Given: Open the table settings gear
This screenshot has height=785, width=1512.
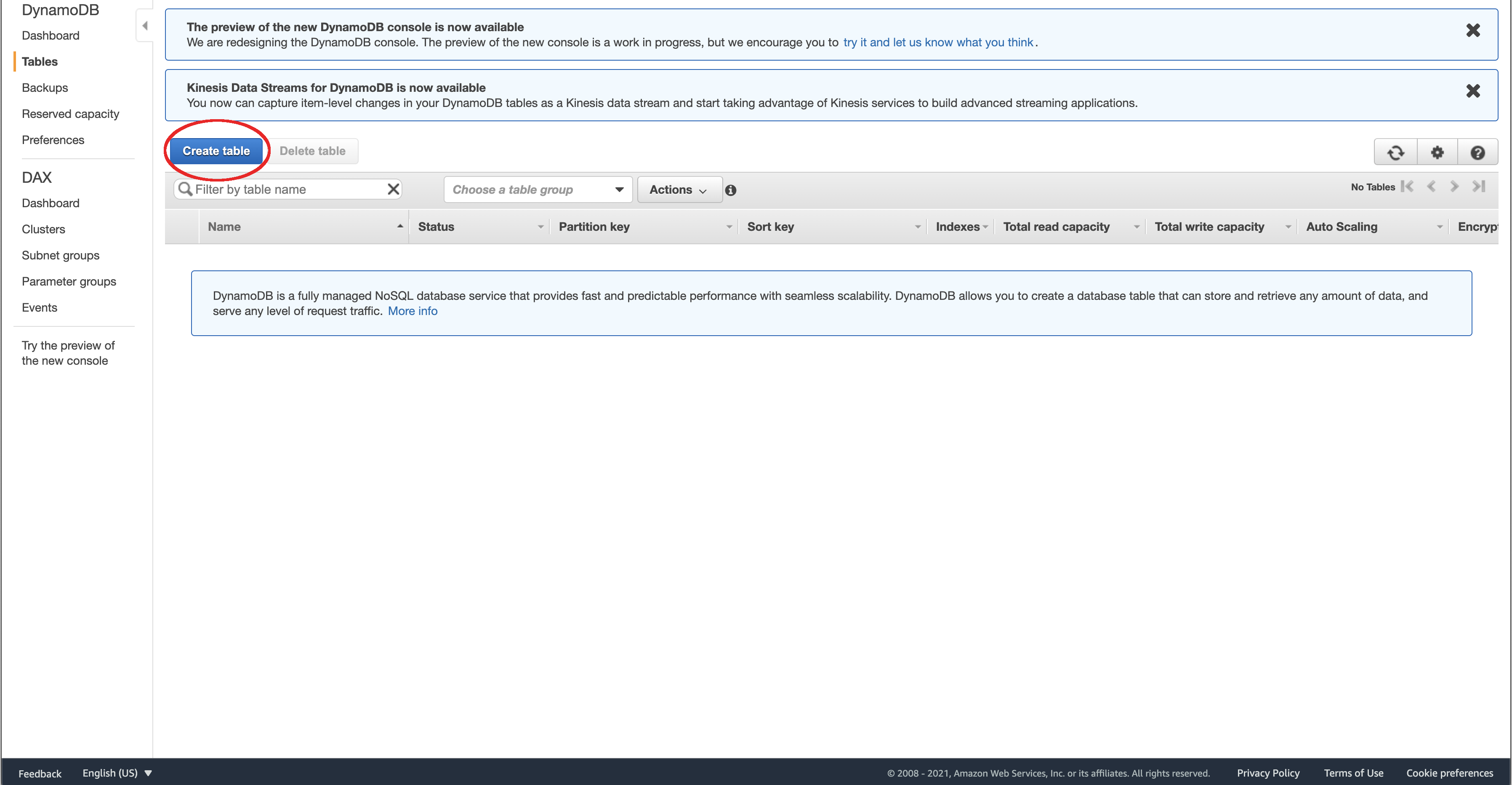Looking at the screenshot, I should coord(1437,152).
